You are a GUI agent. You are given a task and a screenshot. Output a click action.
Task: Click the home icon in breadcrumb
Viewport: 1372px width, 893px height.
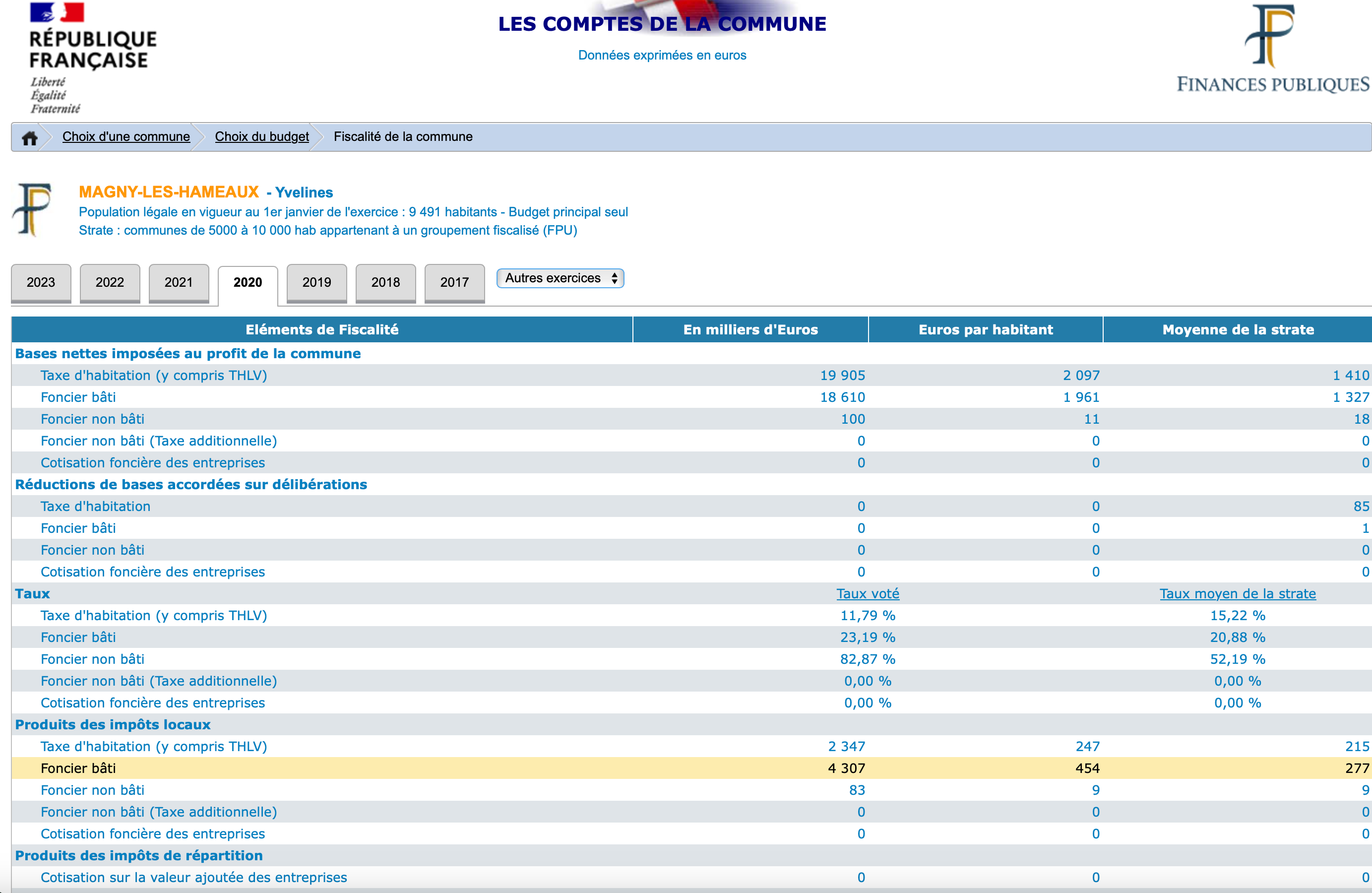point(29,138)
